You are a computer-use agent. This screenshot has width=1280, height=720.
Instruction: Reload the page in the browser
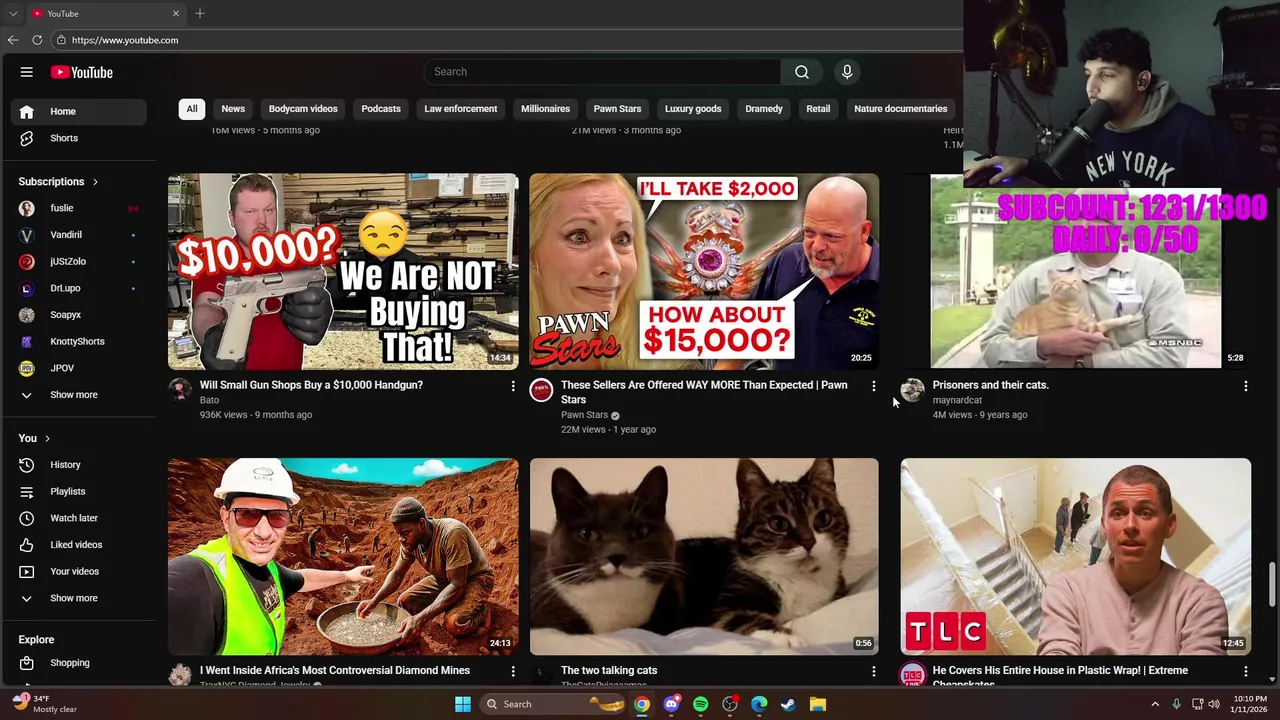(37, 40)
